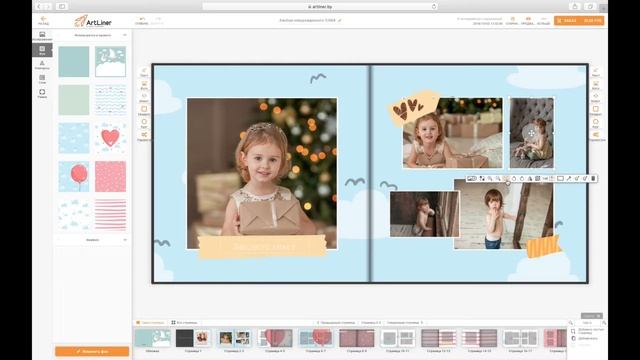The image size is (640, 360).
Task: Choose the pink striped background
Action: point(111,215)
